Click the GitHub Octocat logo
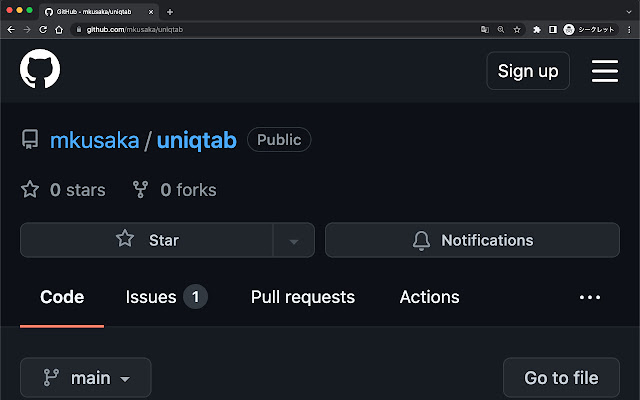This screenshot has height=400, width=640. tap(40, 69)
